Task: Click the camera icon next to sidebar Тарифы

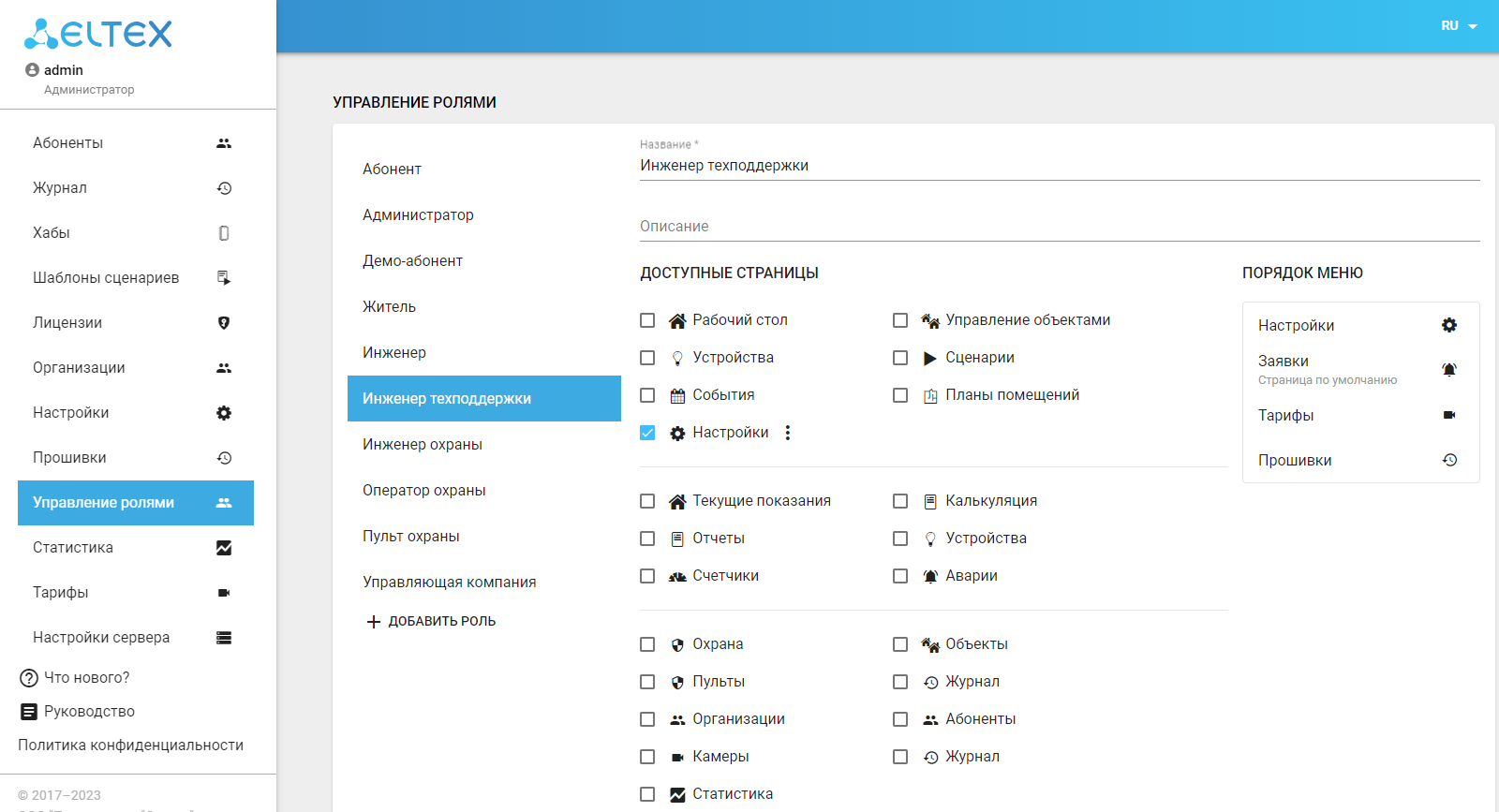Action: coord(224,593)
